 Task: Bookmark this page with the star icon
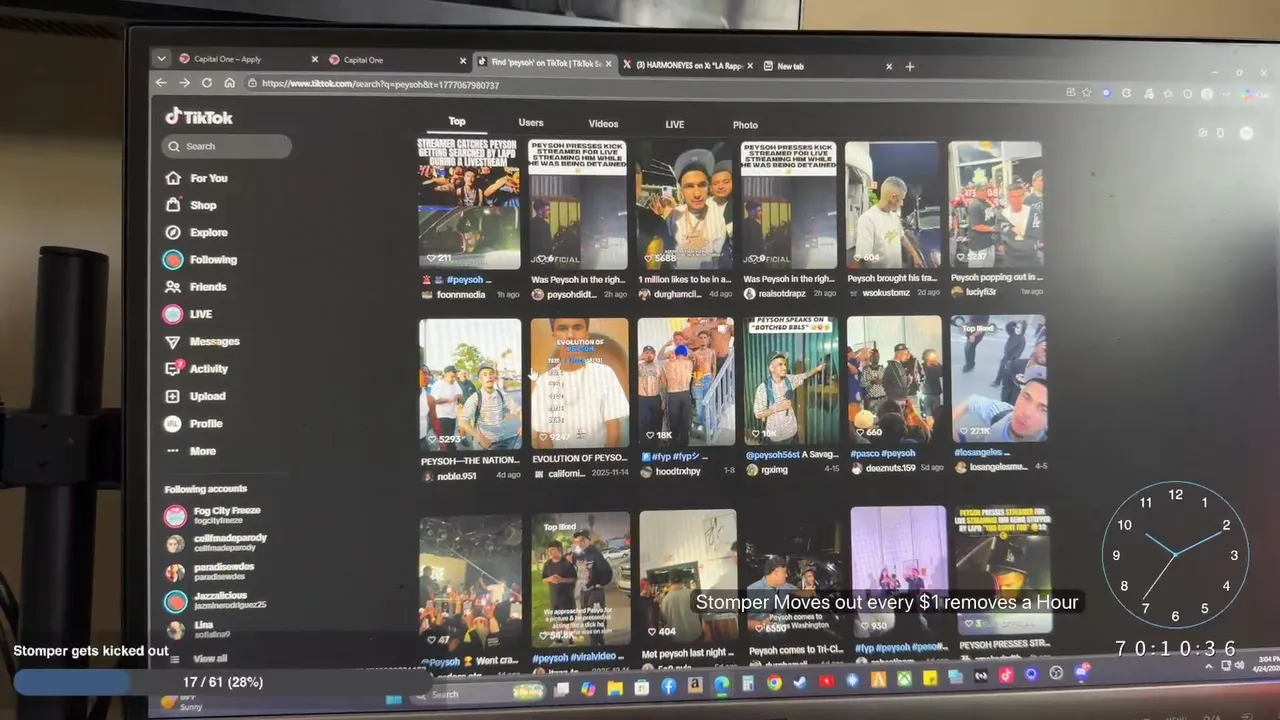[1087, 93]
